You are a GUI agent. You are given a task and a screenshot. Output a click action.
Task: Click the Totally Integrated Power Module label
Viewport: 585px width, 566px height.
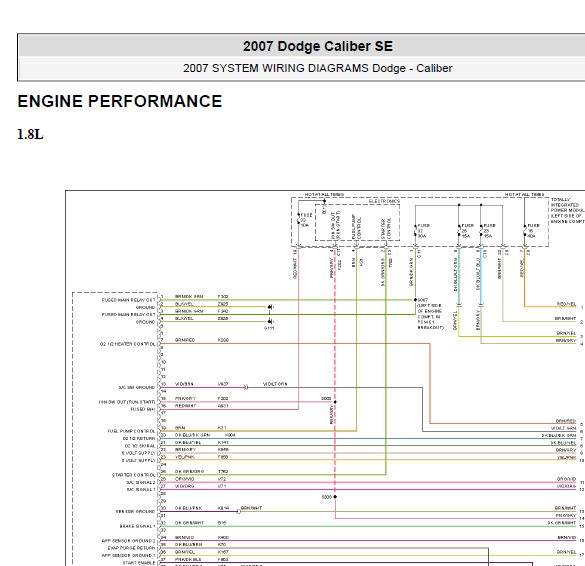pyautogui.click(x=567, y=210)
